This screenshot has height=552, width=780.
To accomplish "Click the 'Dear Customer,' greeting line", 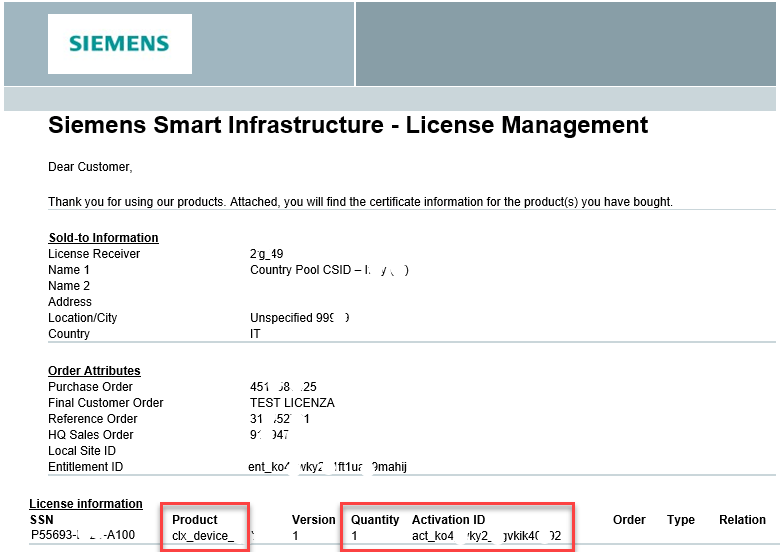I will click(x=90, y=167).
